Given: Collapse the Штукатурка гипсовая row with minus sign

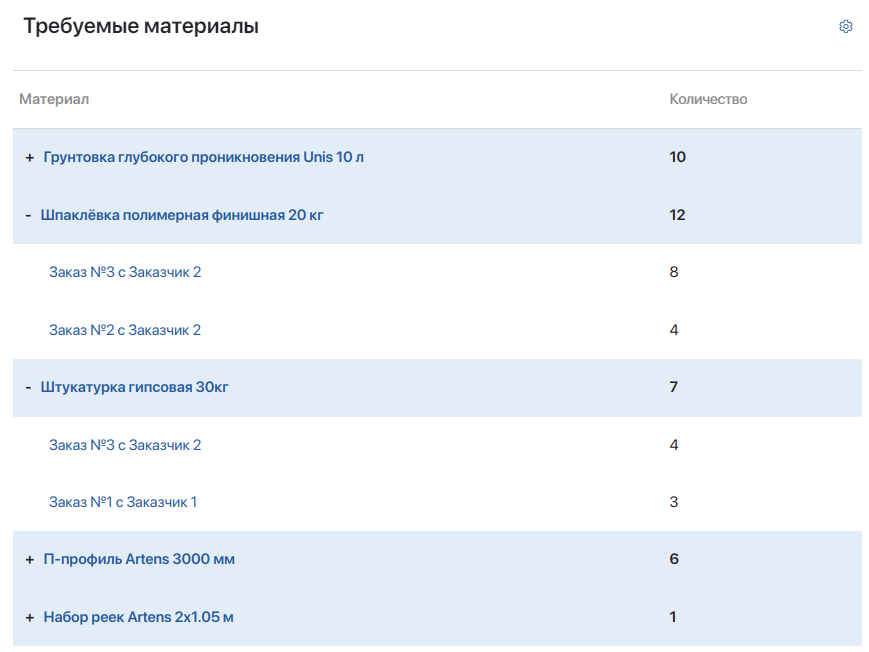Looking at the screenshot, I should [x=28, y=387].
